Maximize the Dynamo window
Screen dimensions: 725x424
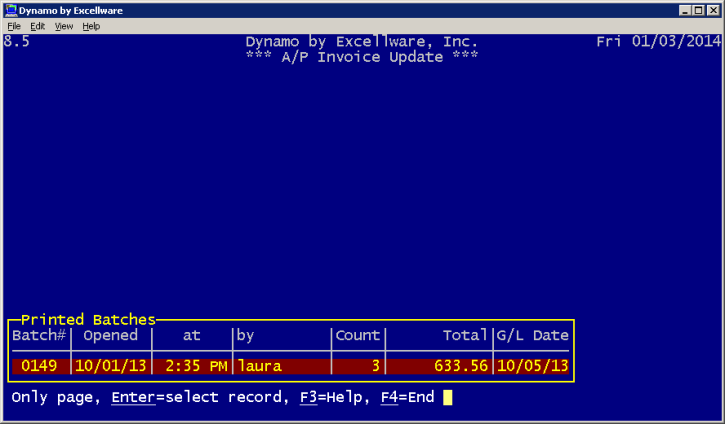coord(699,10)
